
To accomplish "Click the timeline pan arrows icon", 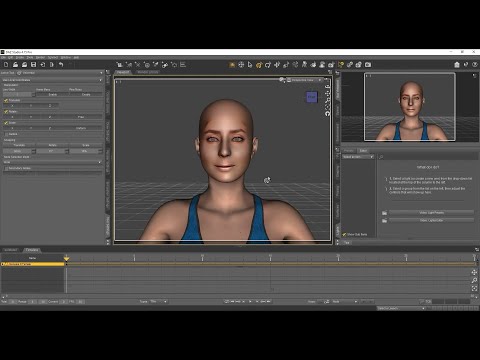I will click(x=474, y=272).
